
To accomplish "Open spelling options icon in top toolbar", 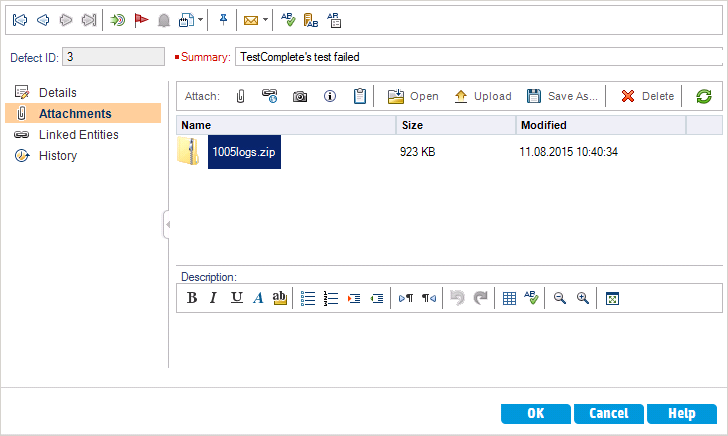I will (334, 20).
